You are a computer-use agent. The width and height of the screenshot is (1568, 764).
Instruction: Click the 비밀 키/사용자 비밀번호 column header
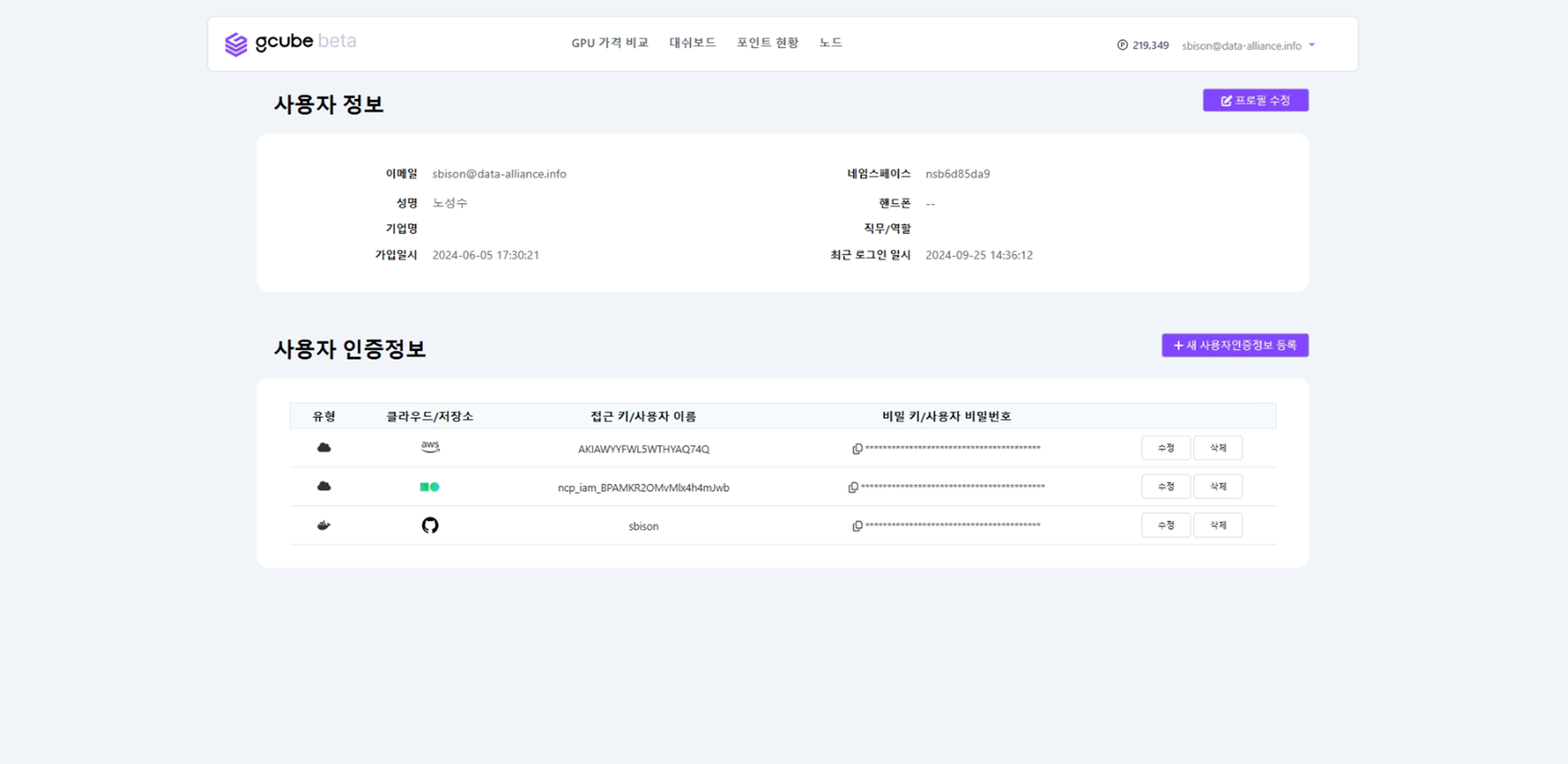(947, 416)
